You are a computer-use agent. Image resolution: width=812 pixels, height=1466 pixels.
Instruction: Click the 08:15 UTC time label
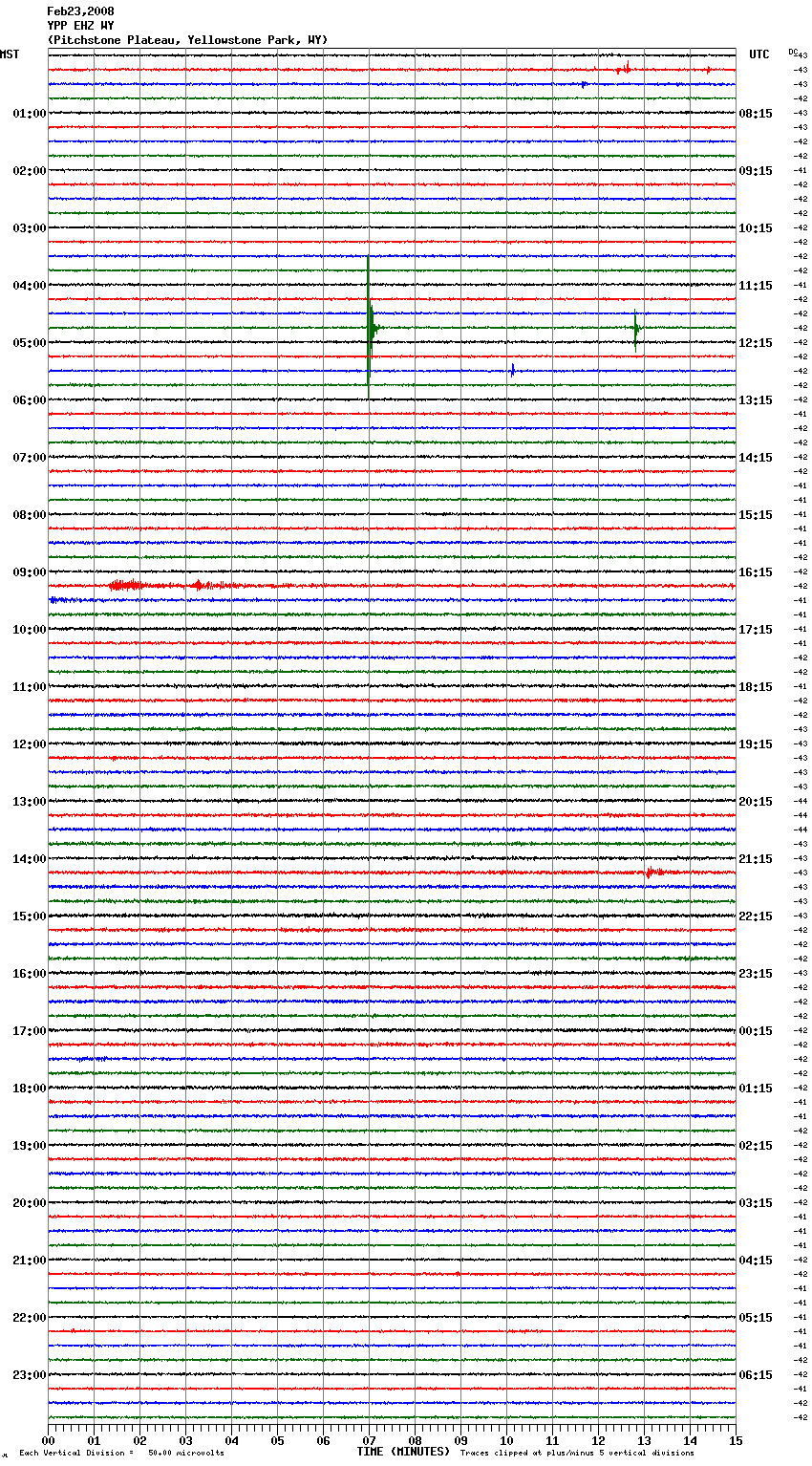(x=756, y=114)
